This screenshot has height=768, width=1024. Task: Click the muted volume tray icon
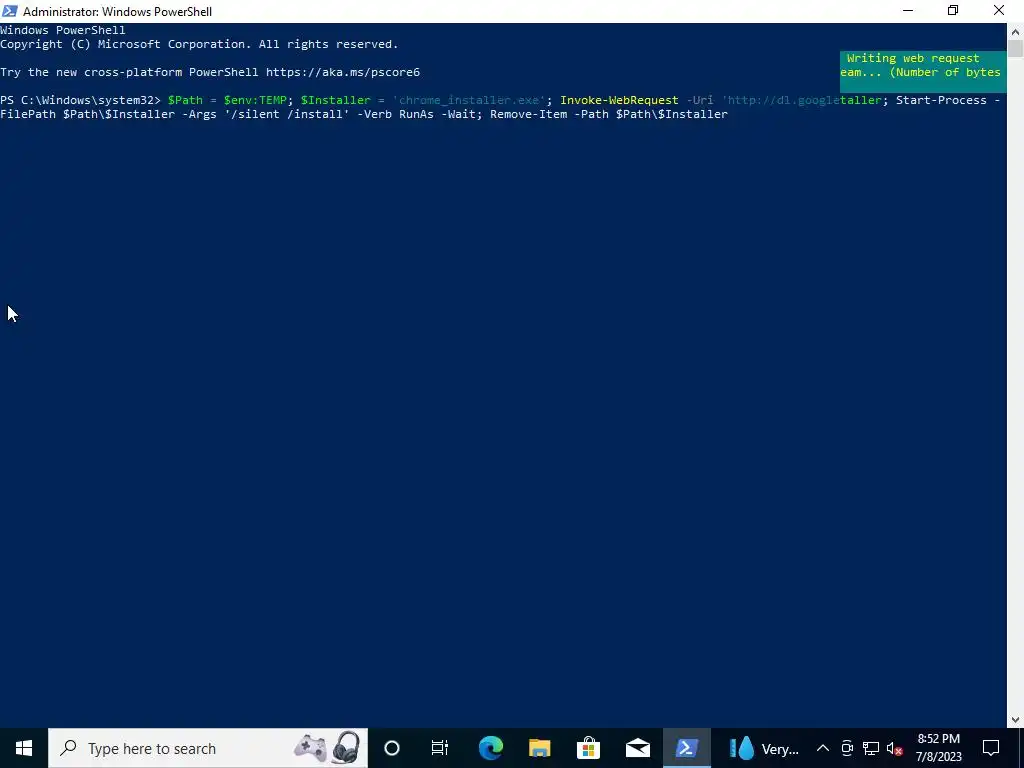895,748
